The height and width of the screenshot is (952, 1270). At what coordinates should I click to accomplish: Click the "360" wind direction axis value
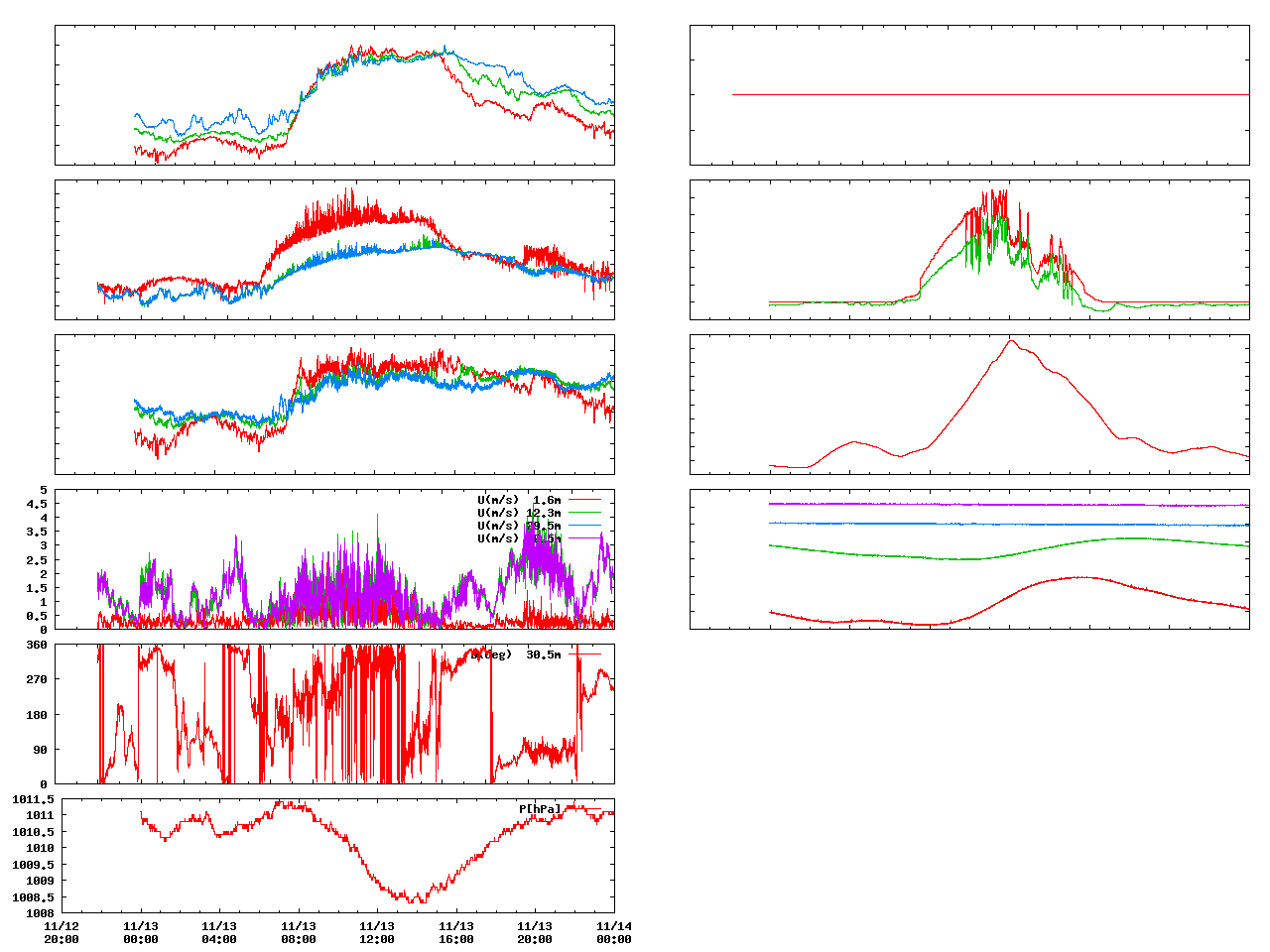(x=37, y=645)
